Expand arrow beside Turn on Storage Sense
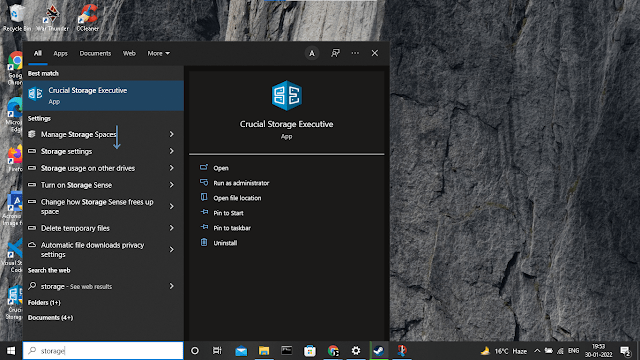The height and width of the screenshot is (360, 640). 171,185
